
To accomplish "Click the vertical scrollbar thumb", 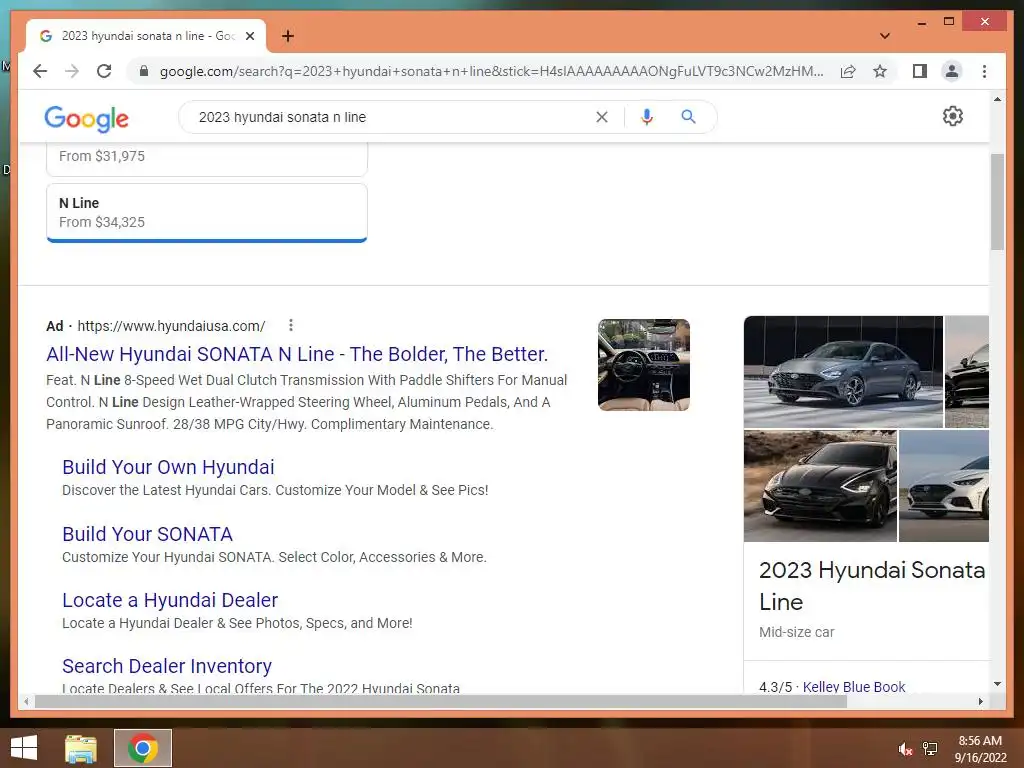I will point(997,202).
